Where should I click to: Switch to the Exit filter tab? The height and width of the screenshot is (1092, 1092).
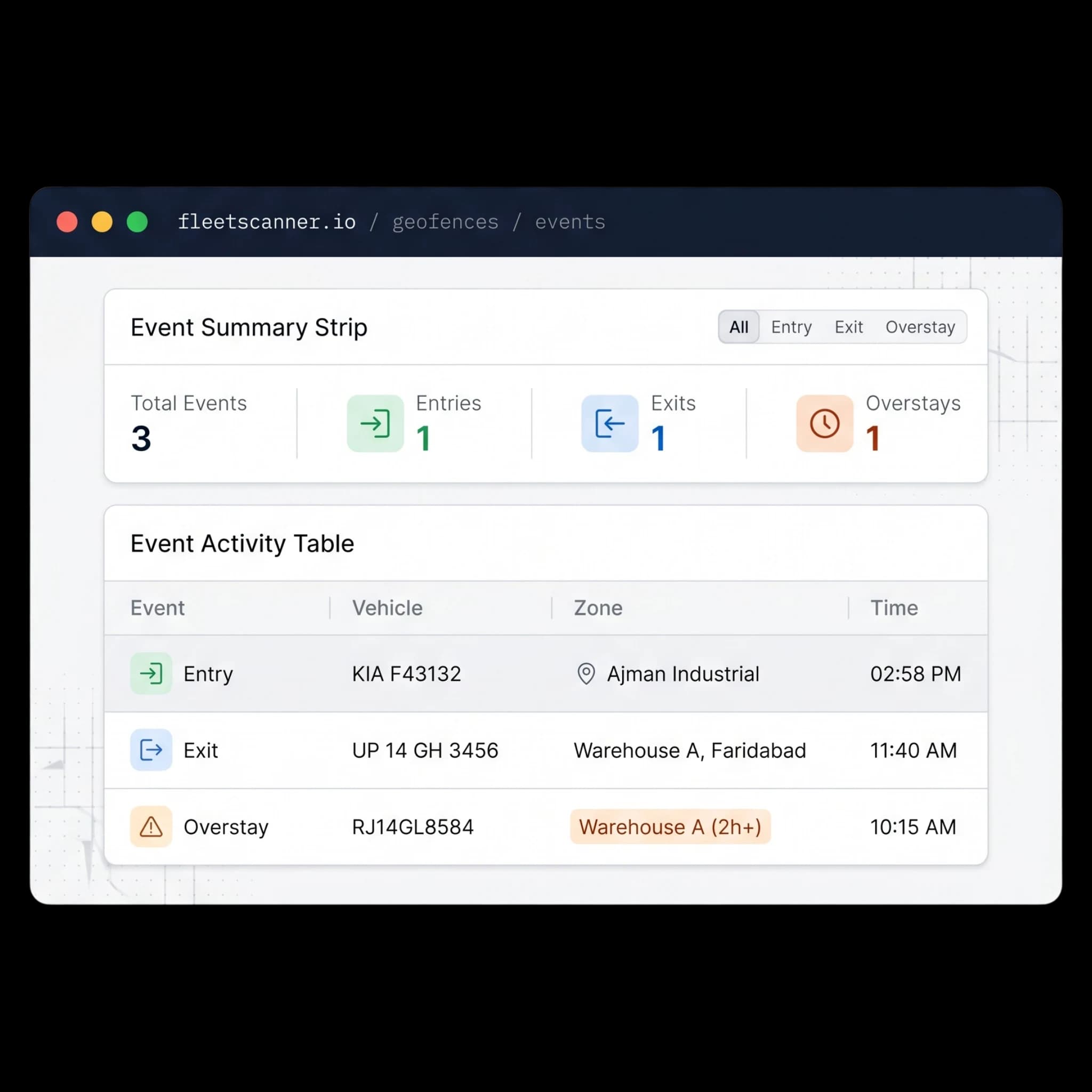point(848,327)
